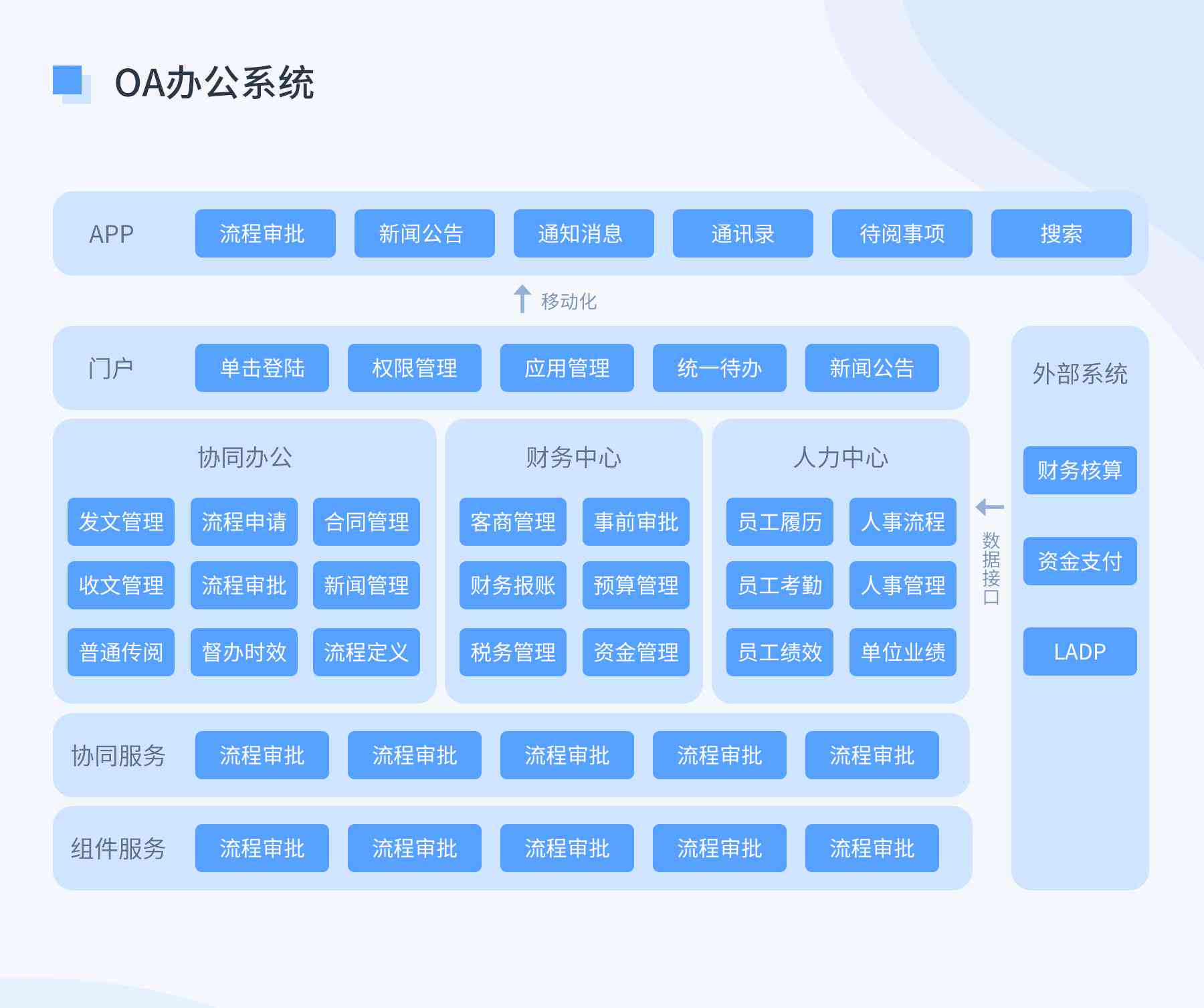Click the 督办时效 block
Screen dimensions: 1204x1008
click(243, 652)
